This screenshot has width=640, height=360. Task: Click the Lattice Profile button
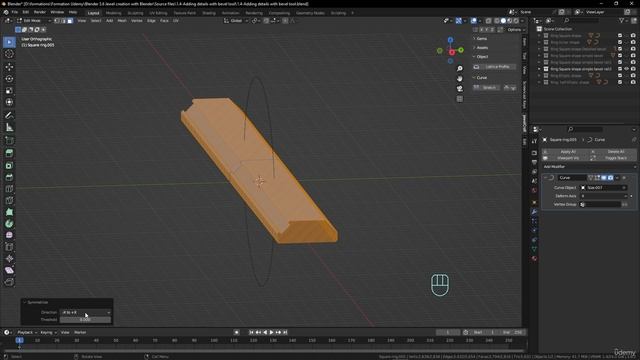click(494, 67)
